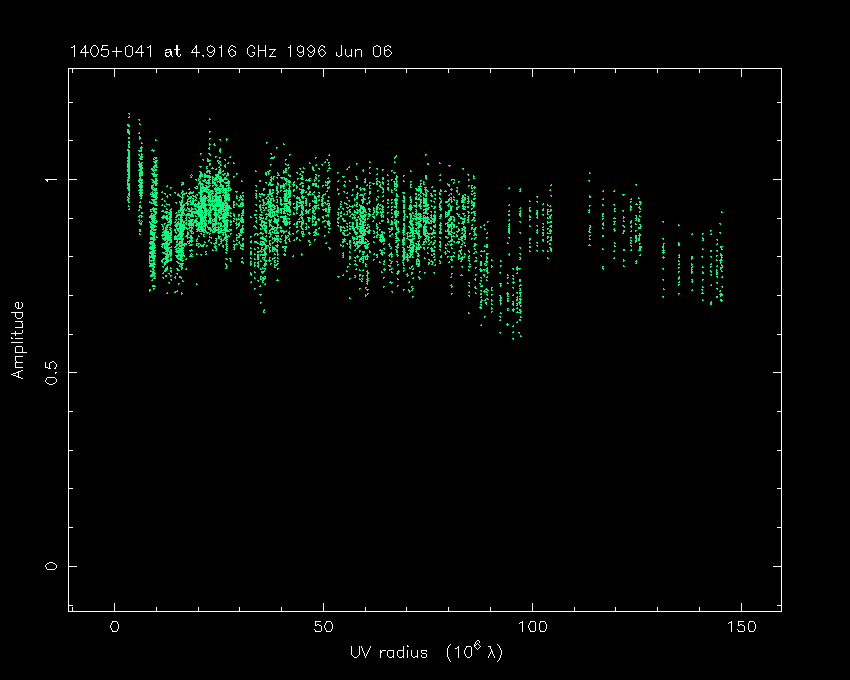This screenshot has height=680, width=850.
Task: Click the densest green cluster near UV radius 22
Action: 212,200
